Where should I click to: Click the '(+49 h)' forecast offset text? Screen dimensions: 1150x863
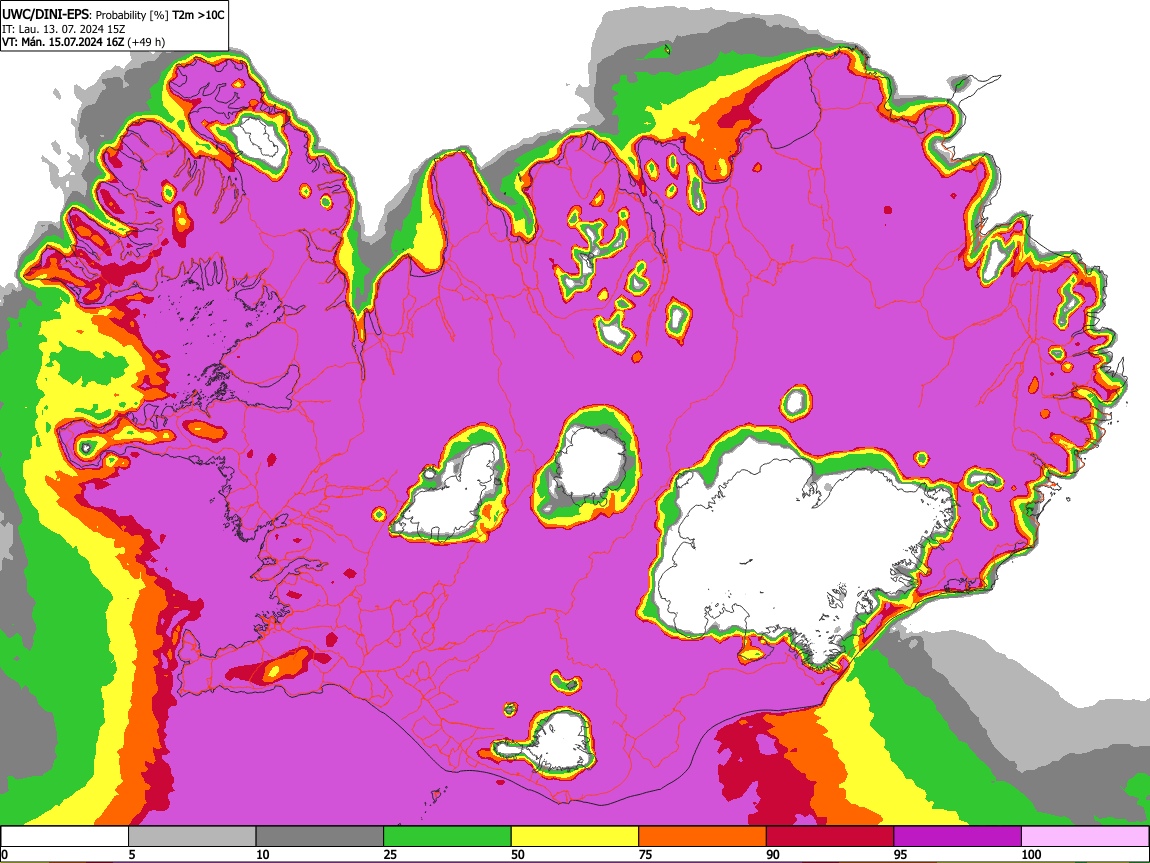tap(147, 42)
